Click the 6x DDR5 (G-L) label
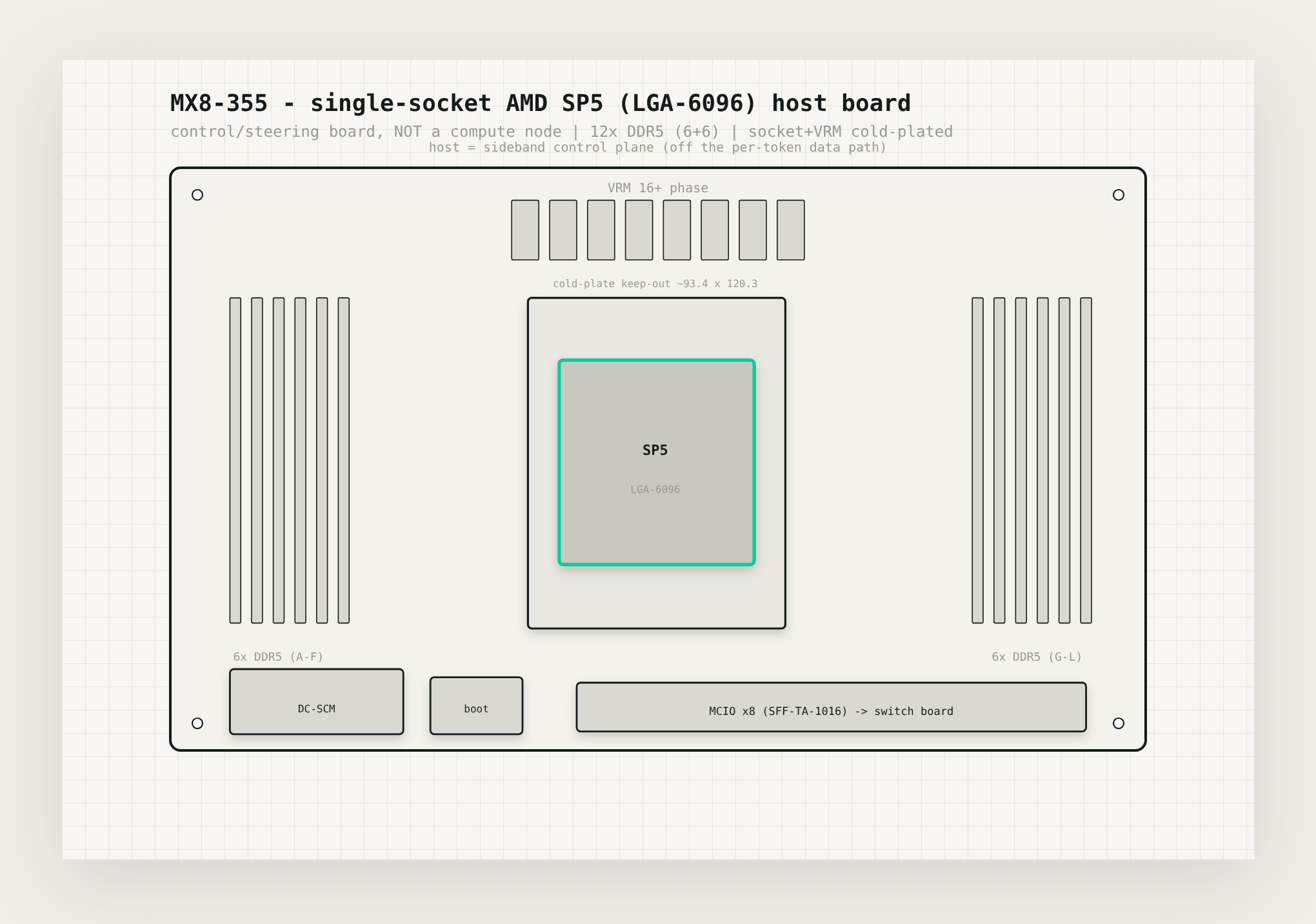The image size is (1316, 924). [1037, 656]
